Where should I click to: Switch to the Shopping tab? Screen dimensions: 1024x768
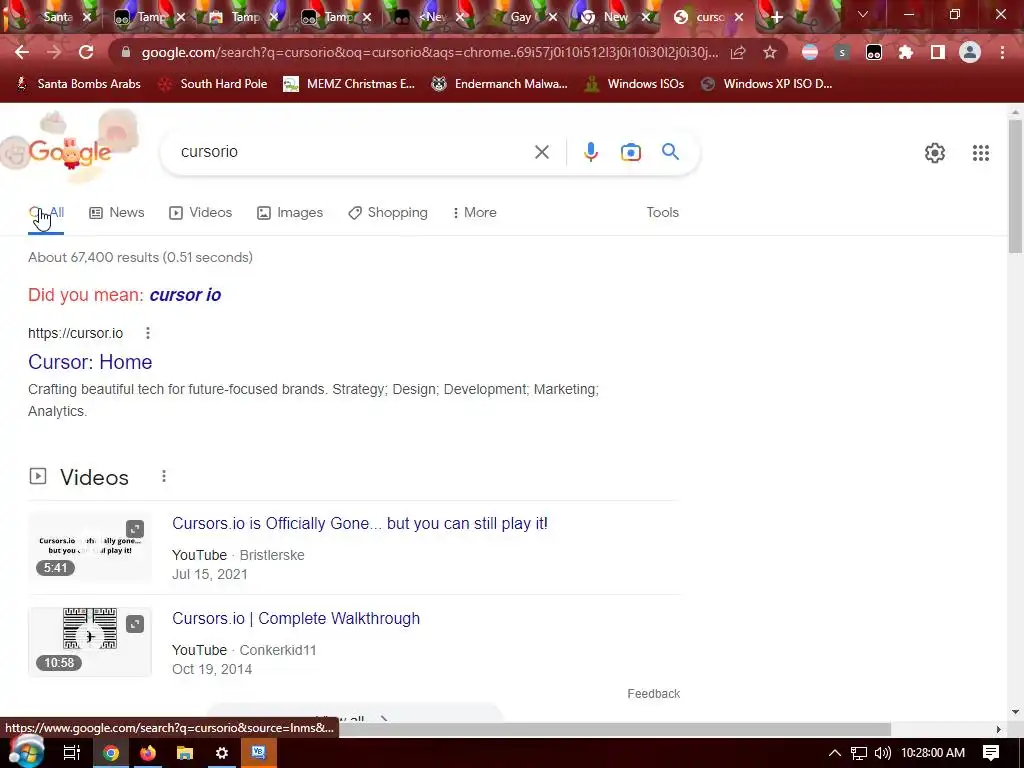[388, 213]
